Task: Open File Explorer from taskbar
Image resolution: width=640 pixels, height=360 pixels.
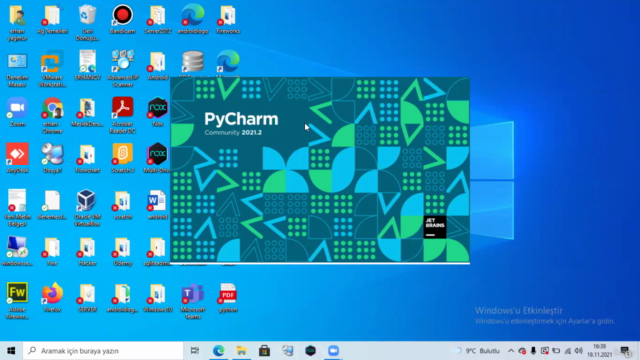Action: [x=241, y=351]
